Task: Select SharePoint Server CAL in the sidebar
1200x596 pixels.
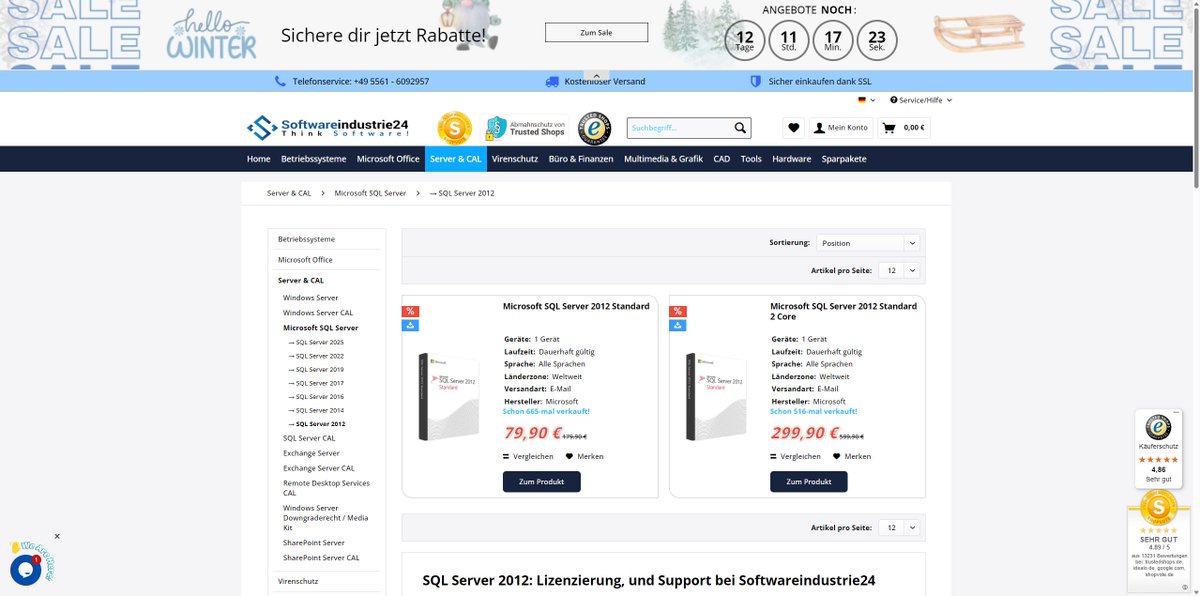Action: click(x=321, y=557)
